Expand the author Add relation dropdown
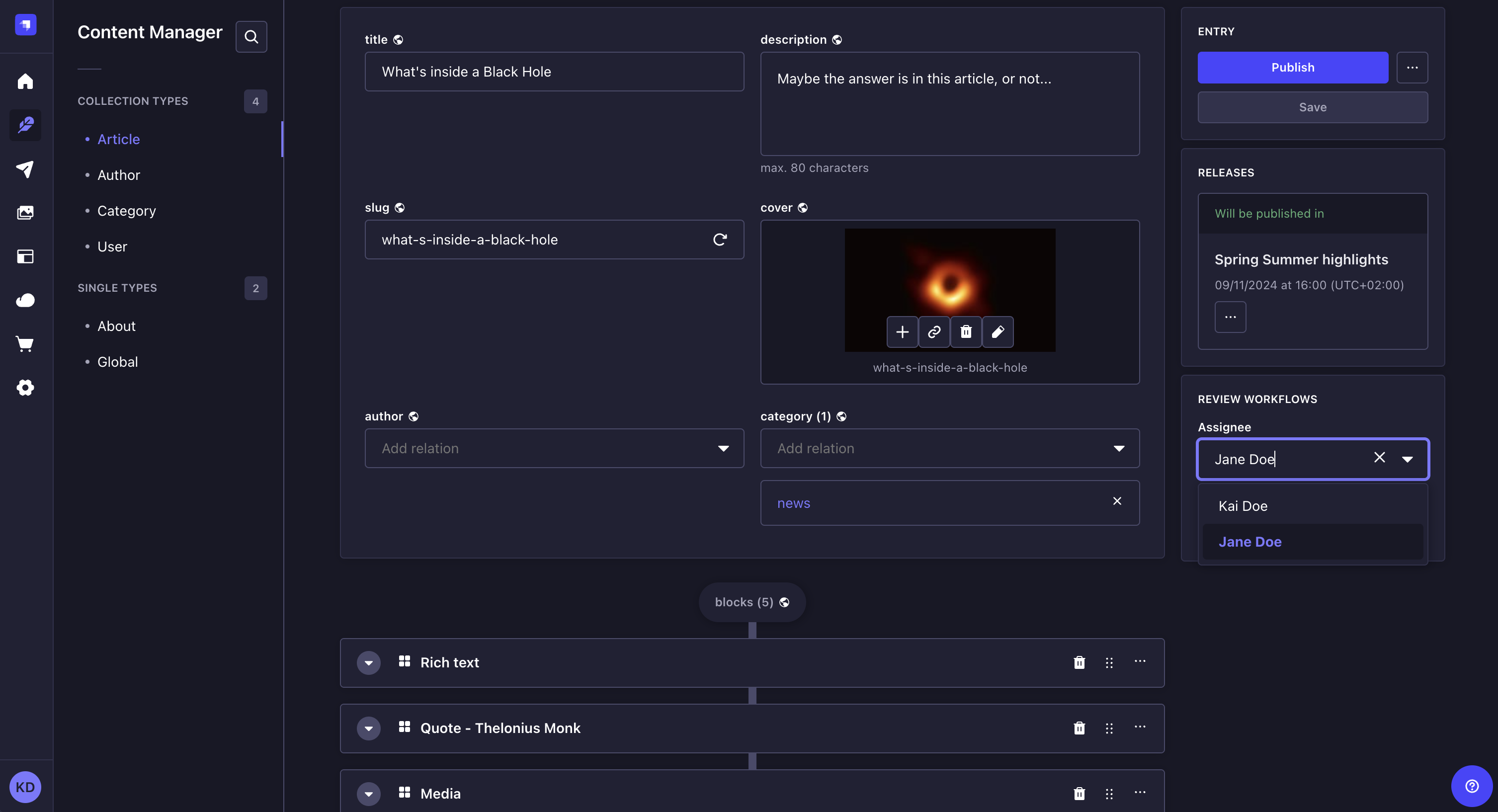The image size is (1498, 812). 724,448
